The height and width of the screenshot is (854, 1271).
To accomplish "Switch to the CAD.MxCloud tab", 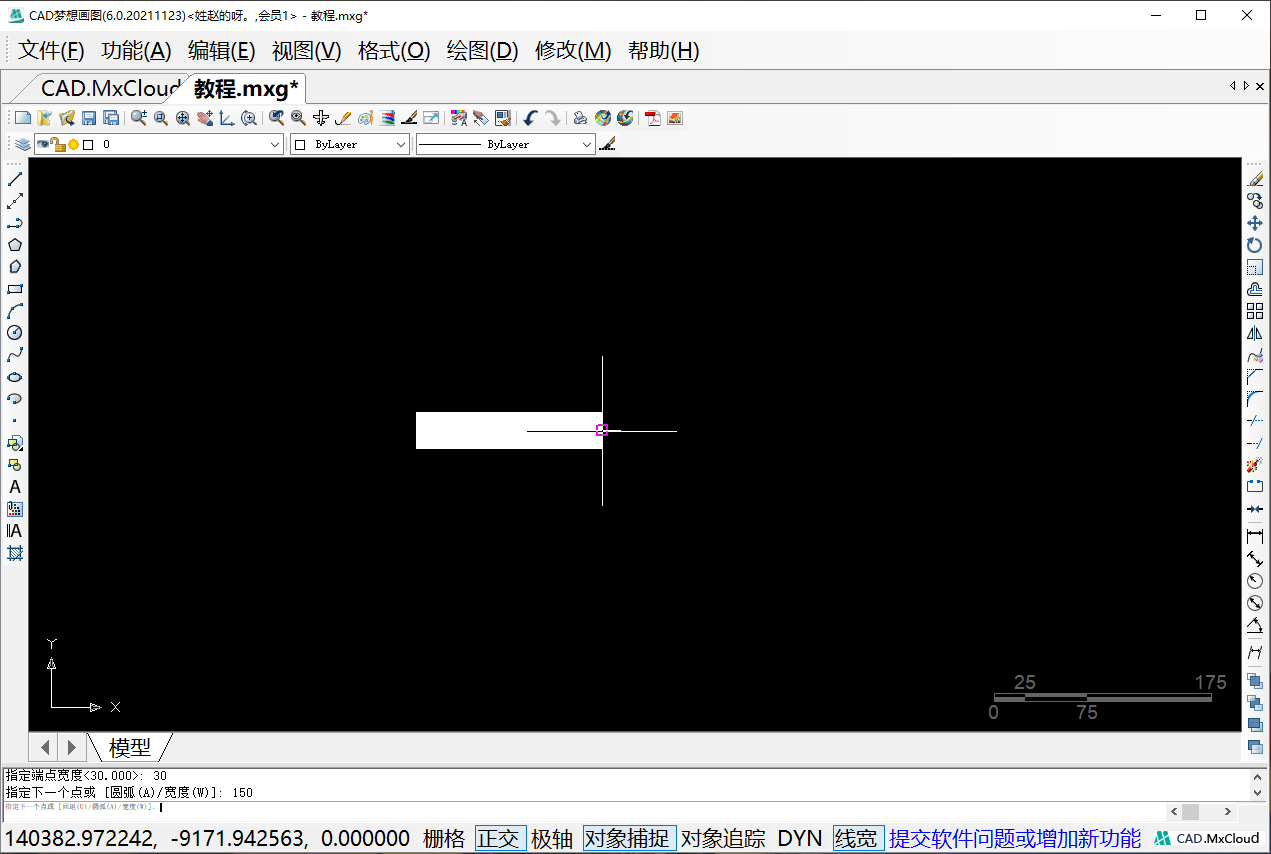I will (108, 88).
